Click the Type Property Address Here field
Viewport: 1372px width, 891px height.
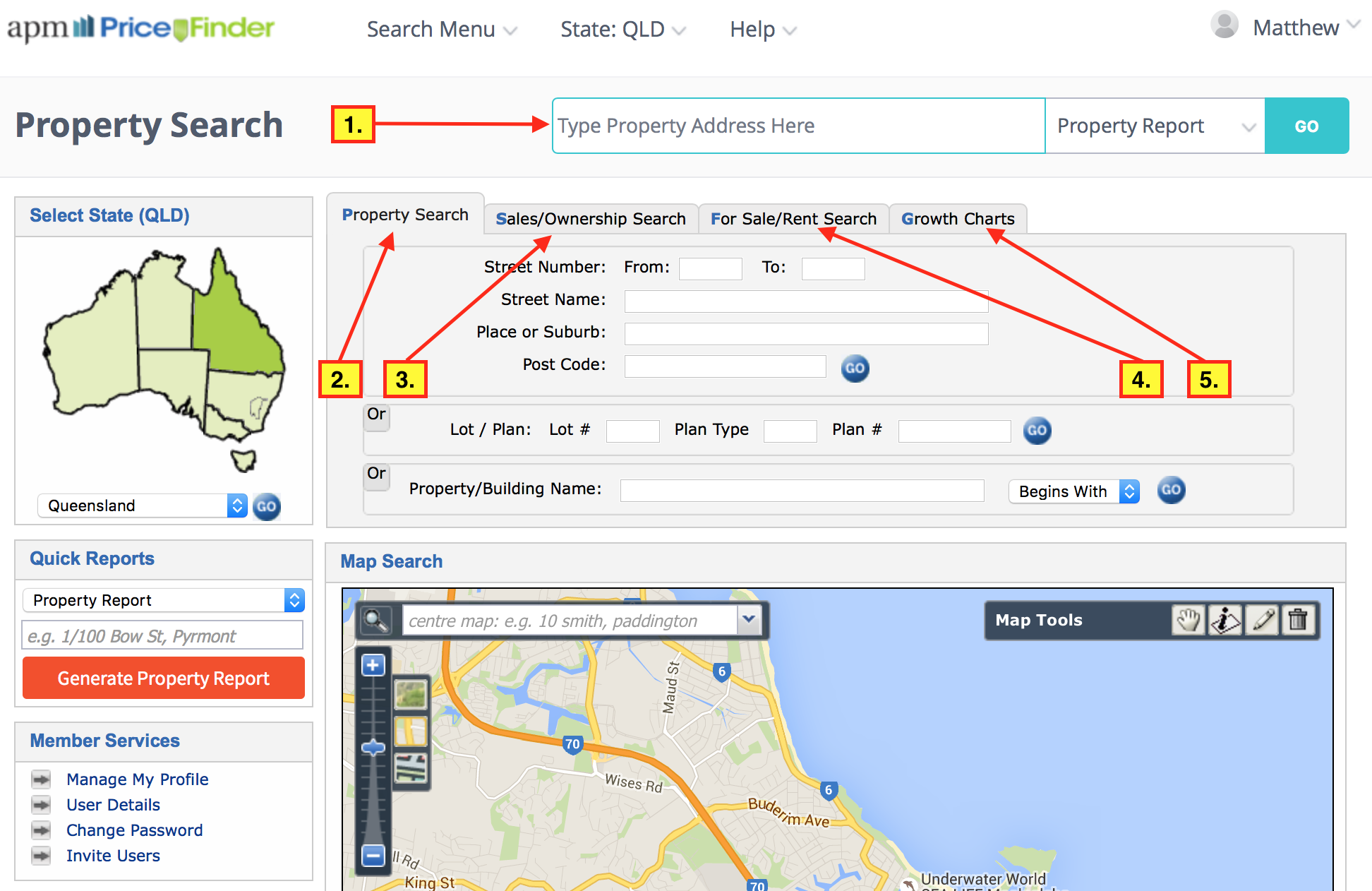click(x=798, y=126)
